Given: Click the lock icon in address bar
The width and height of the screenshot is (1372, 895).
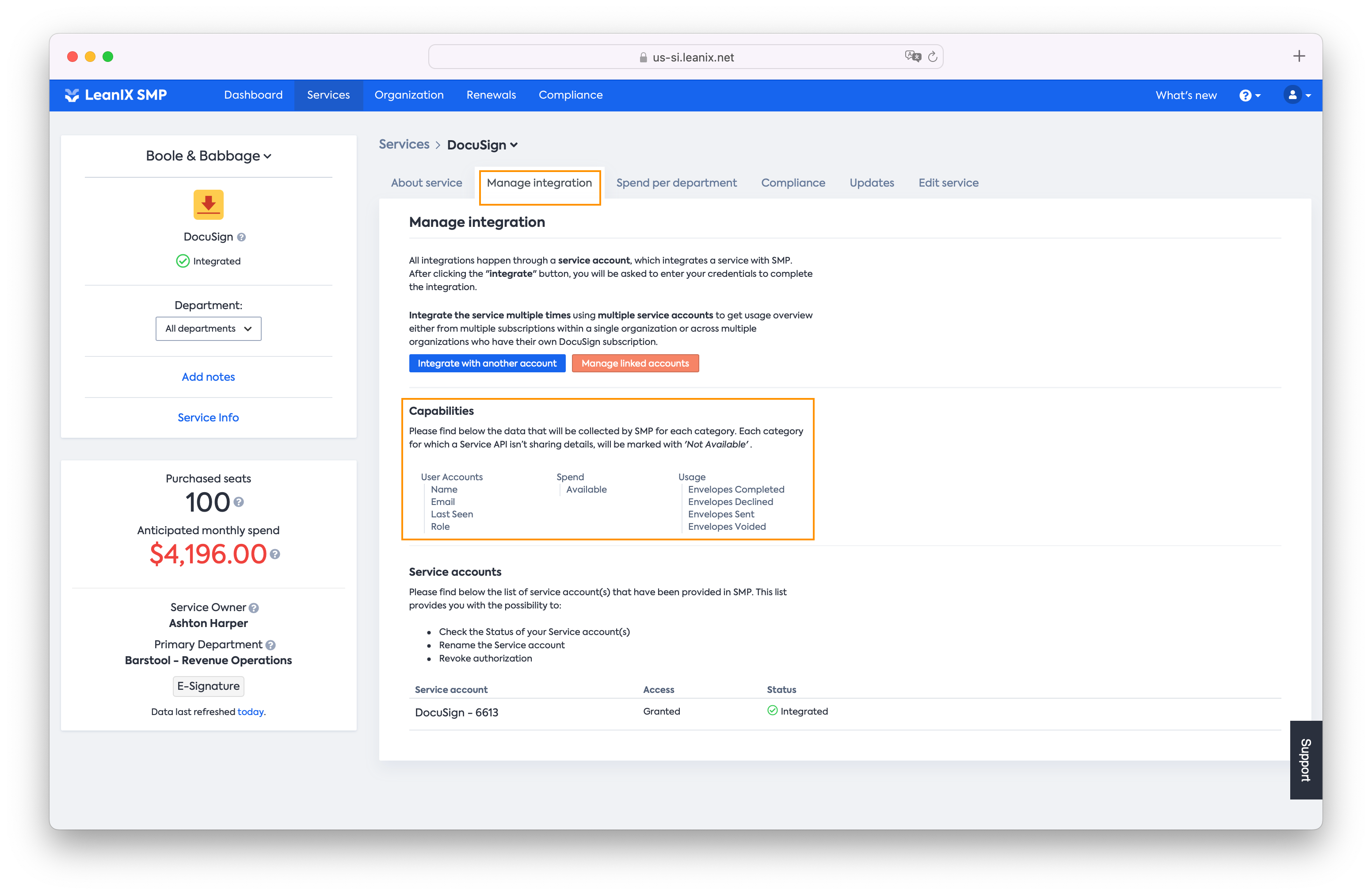Looking at the screenshot, I should tap(643, 57).
